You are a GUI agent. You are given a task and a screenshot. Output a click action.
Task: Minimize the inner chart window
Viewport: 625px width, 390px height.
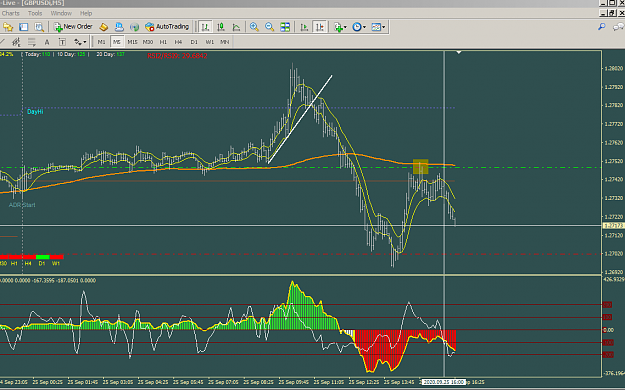click(x=603, y=13)
